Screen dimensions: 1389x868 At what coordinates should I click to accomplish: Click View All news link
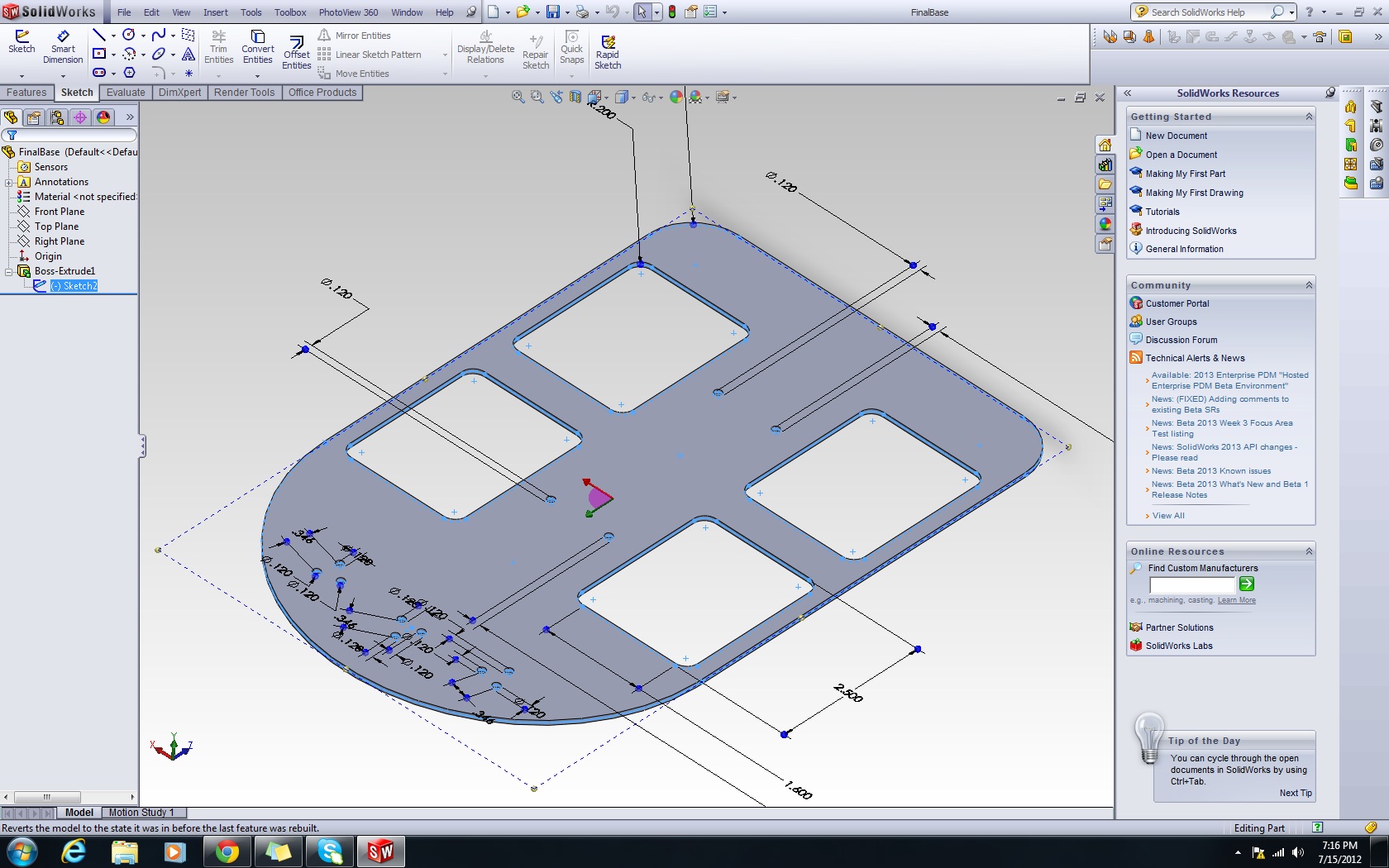1167,516
